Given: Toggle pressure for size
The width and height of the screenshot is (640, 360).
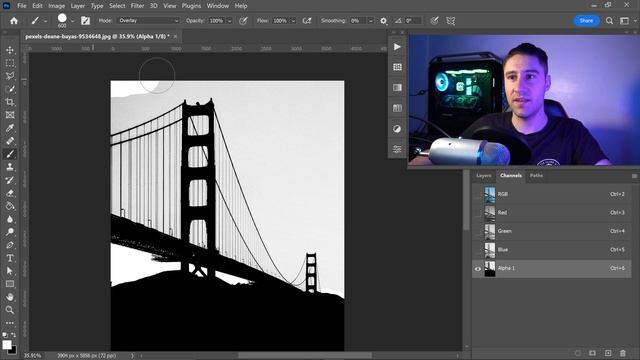Looking at the screenshot, I should 434,21.
